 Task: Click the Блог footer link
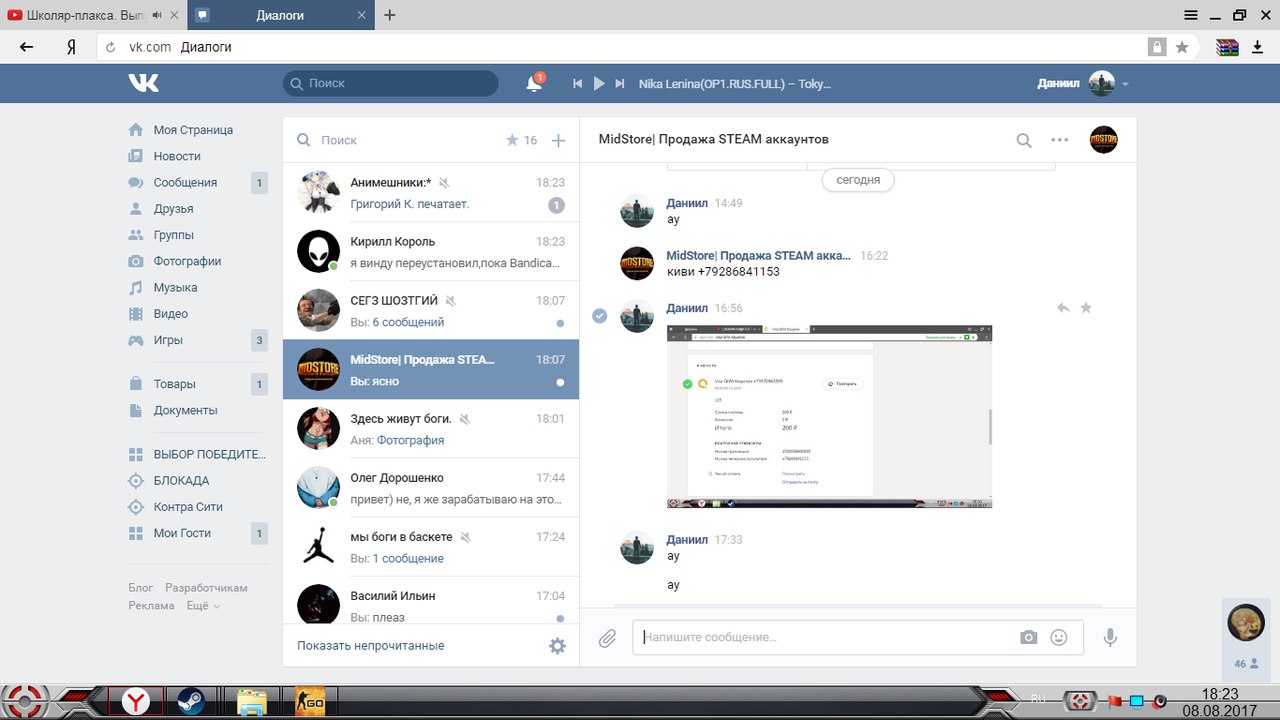pyautogui.click(x=141, y=588)
